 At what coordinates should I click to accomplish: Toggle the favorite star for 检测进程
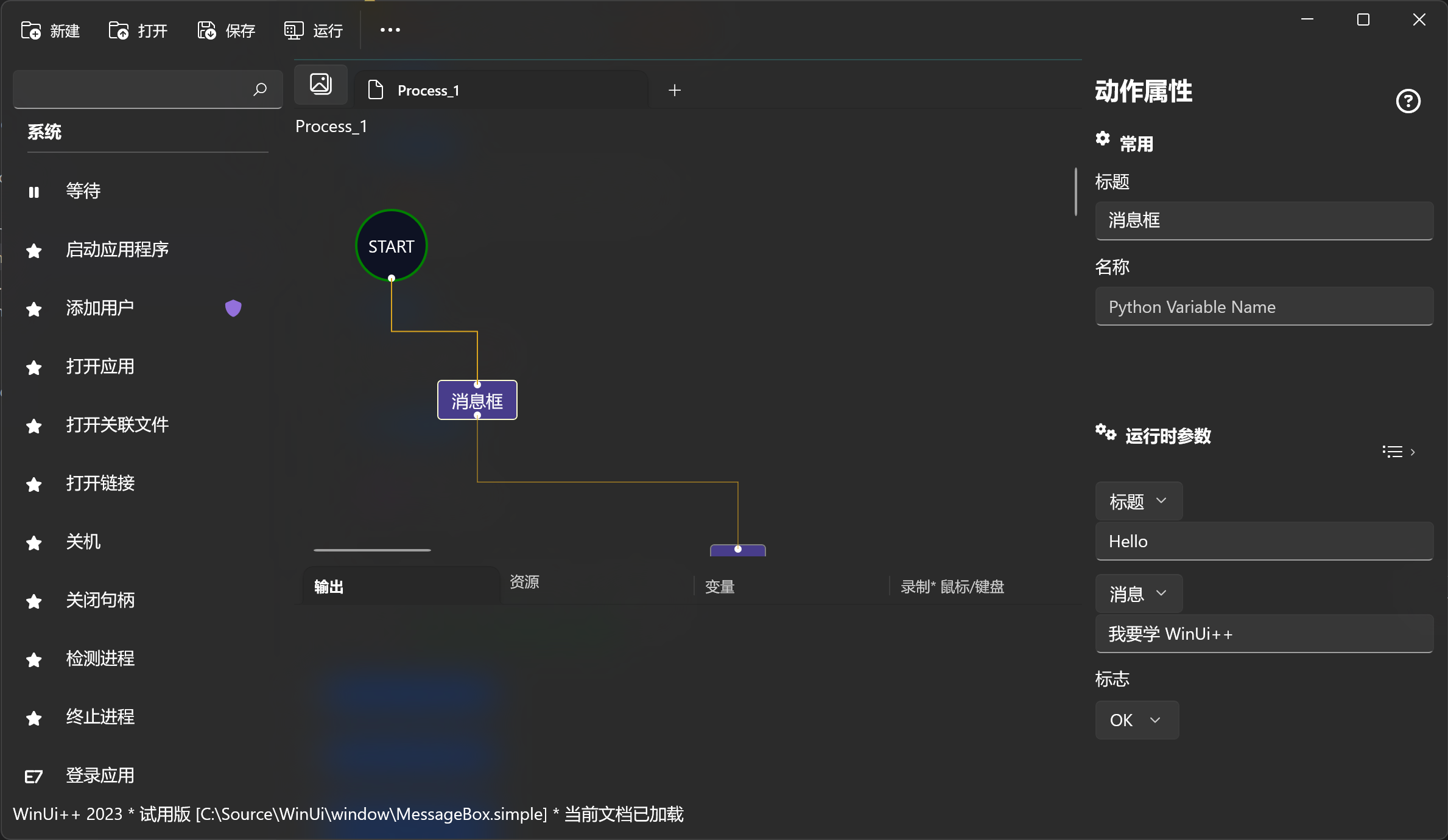click(x=33, y=659)
